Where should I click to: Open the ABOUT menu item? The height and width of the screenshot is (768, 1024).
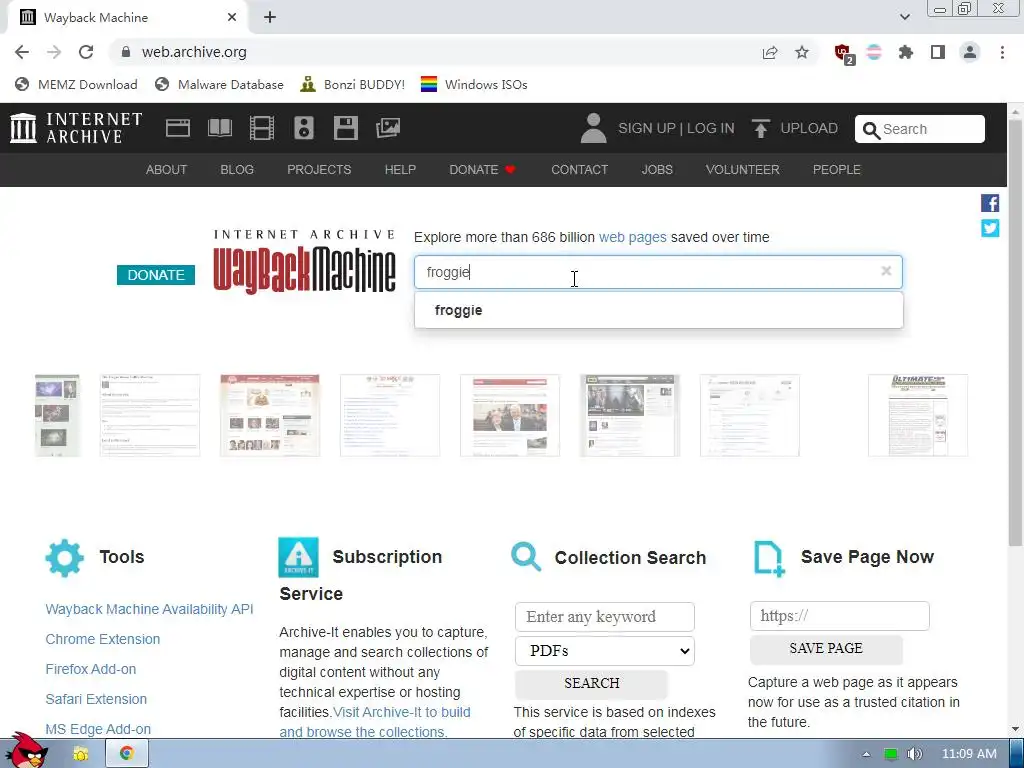pyautogui.click(x=167, y=170)
